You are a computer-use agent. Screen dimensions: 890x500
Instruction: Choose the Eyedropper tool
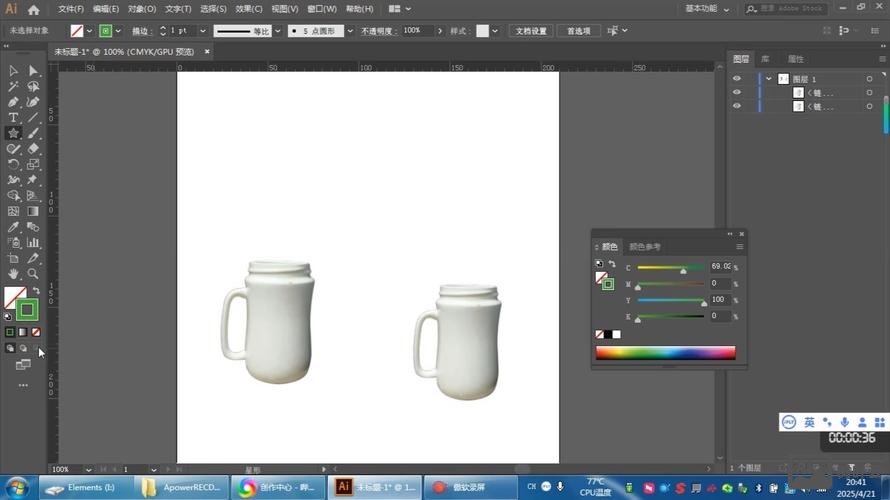coord(13,227)
